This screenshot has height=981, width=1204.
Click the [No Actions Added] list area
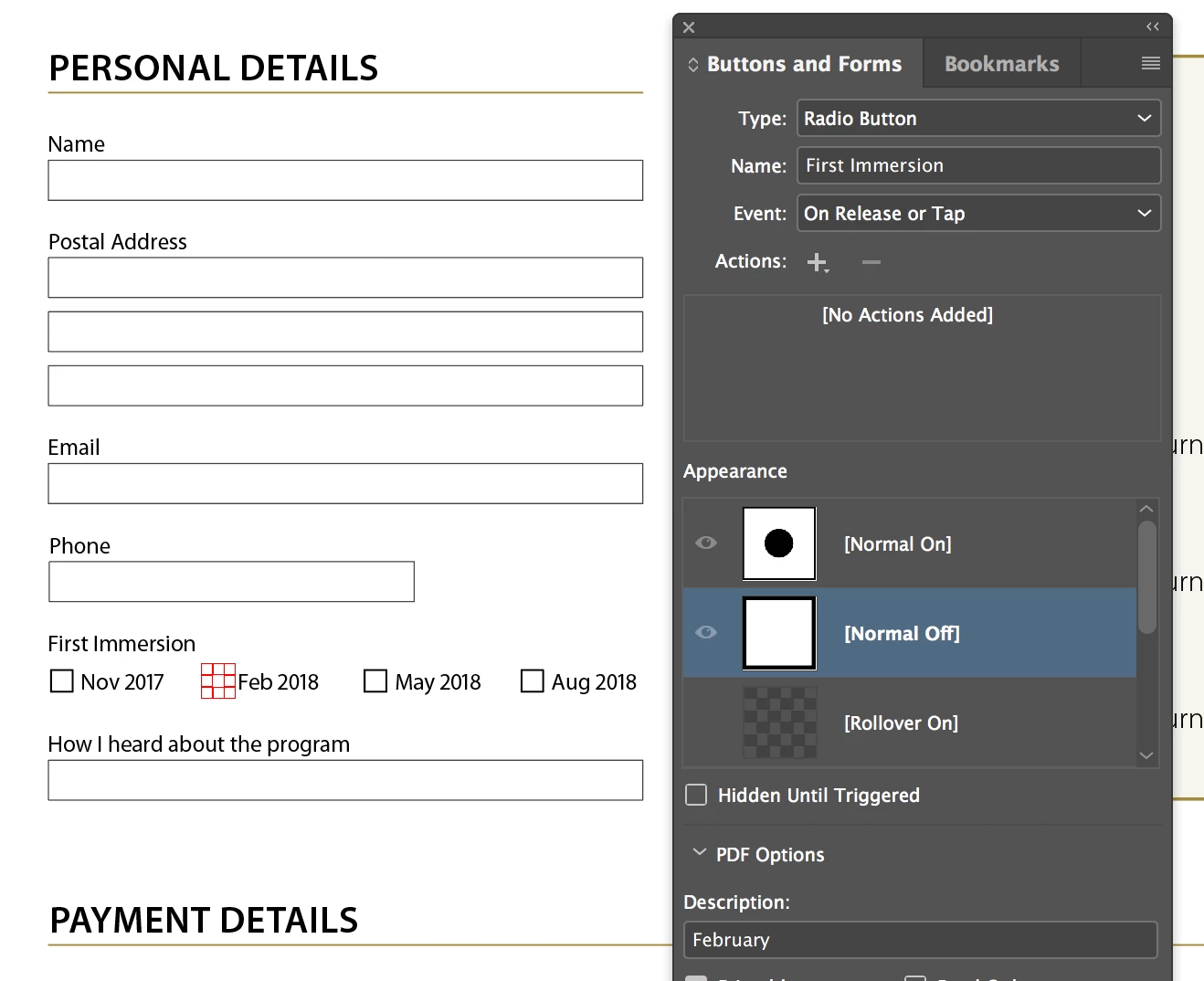coord(922,368)
